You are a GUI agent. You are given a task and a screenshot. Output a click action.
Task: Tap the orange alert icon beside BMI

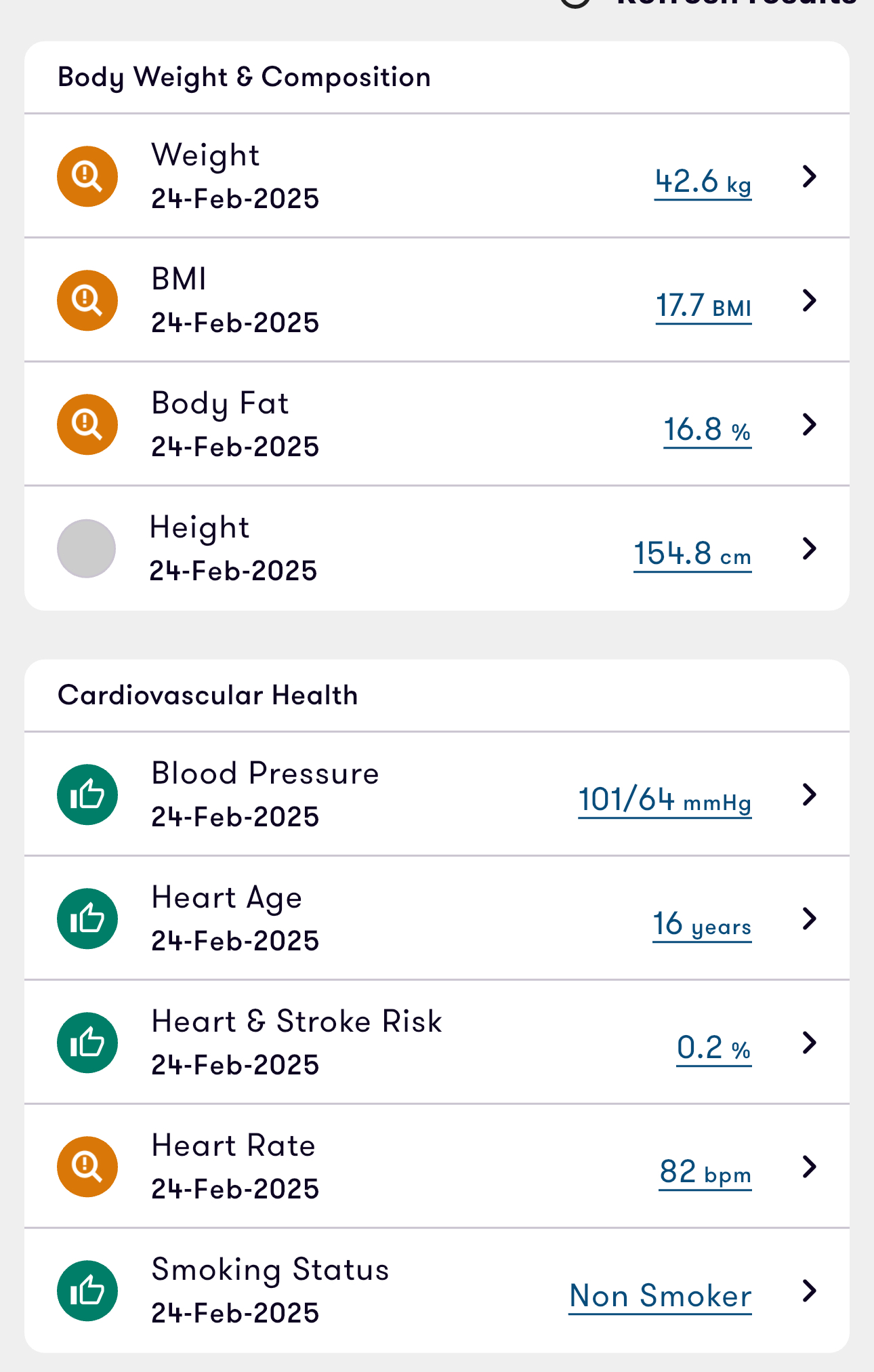87,300
